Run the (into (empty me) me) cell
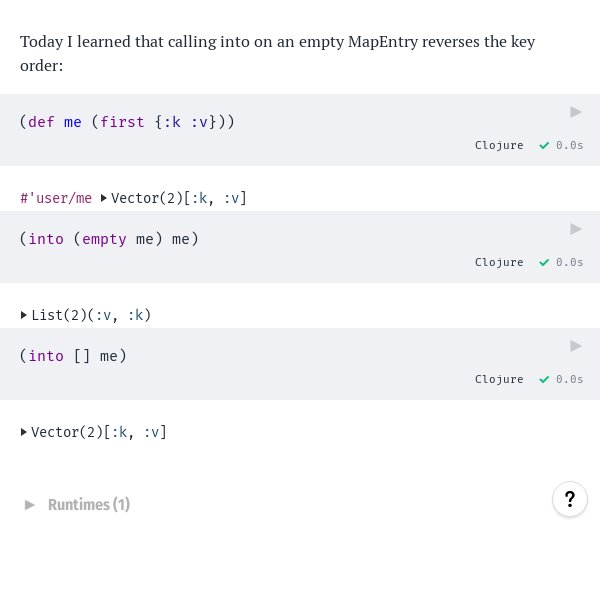Screen dimensions: 600x600 point(576,229)
